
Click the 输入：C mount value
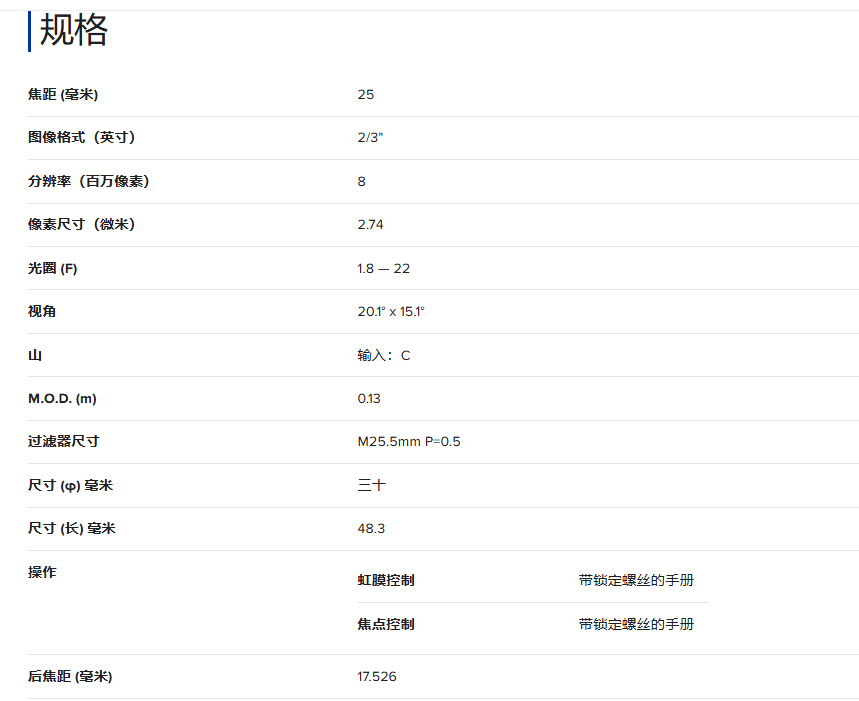click(x=384, y=355)
